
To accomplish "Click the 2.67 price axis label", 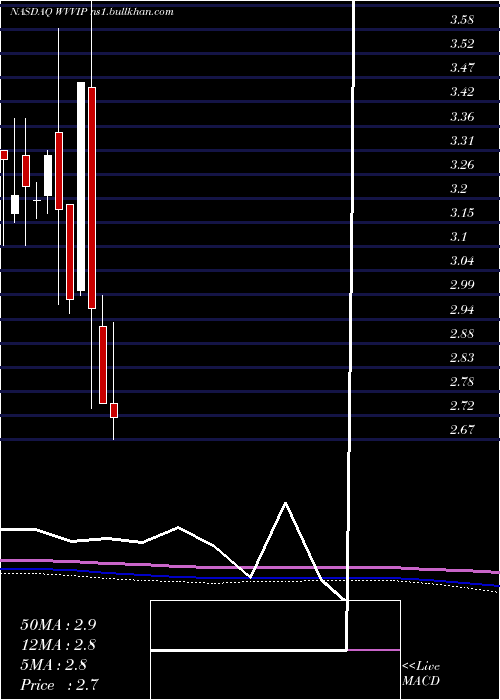I will point(462,430).
